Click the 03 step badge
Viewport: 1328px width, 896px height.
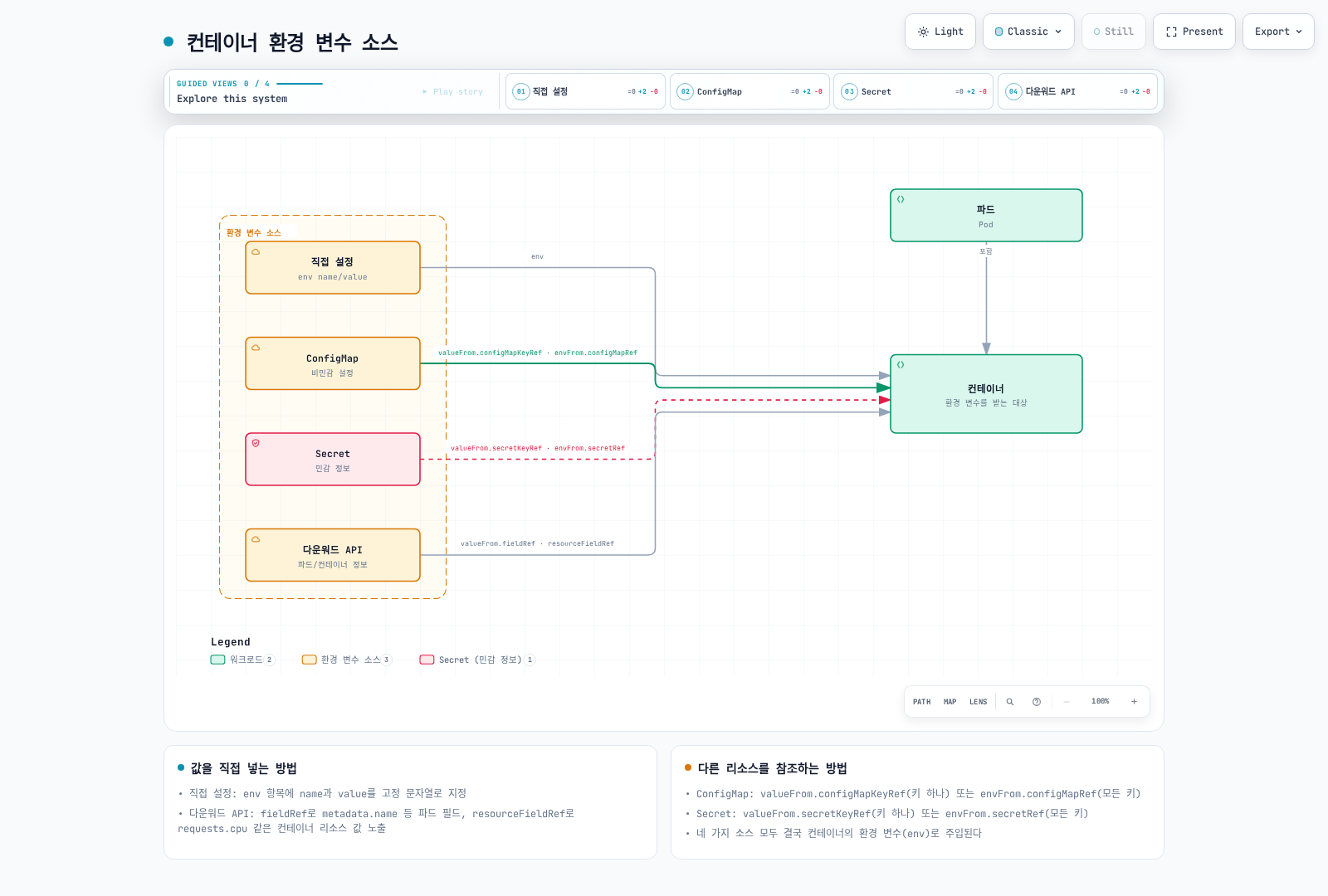click(849, 91)
